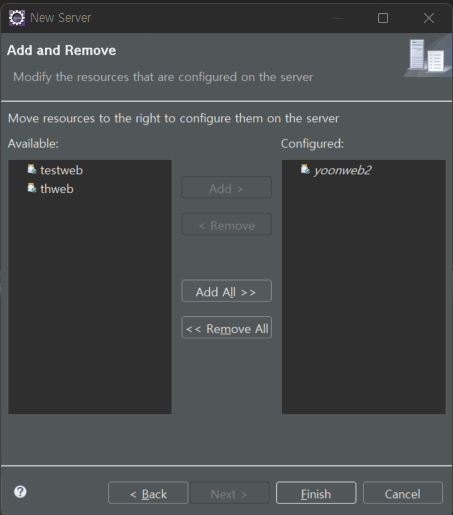
Task: Click the Add All >> button
Action: [x=227, y=291]
